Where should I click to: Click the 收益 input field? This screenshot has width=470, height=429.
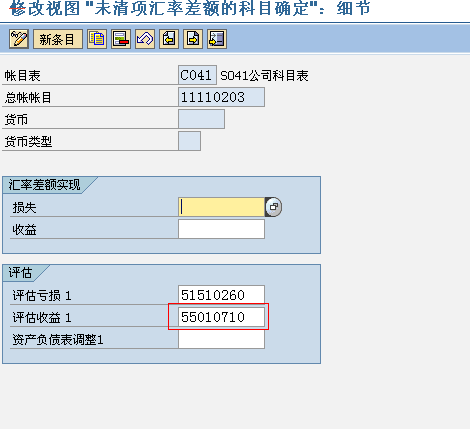tap(222, 229)
